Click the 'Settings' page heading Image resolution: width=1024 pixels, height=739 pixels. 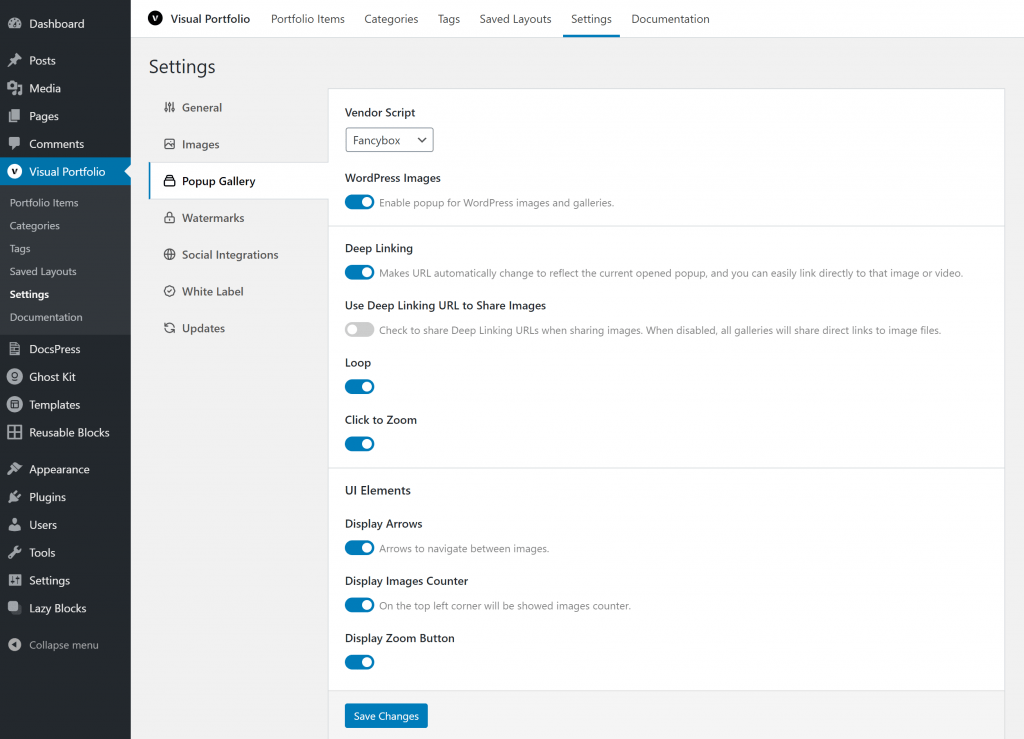[182, 67]
